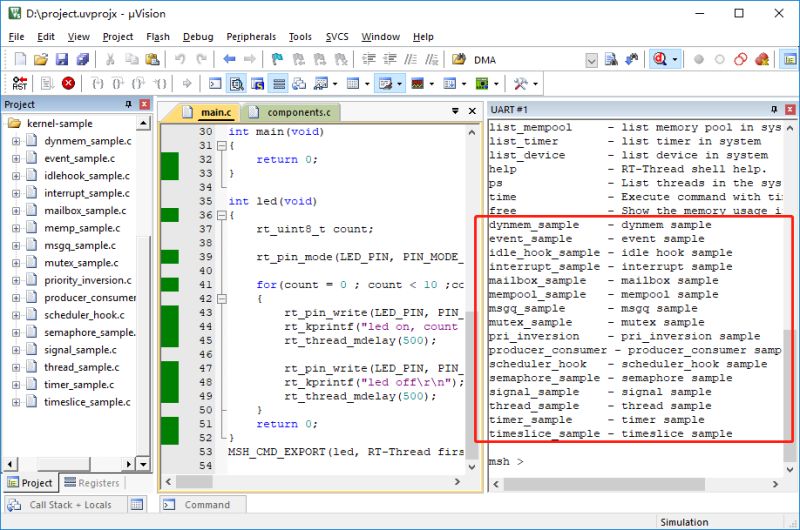Click the RST reset CPU icon

click(20, 83)
